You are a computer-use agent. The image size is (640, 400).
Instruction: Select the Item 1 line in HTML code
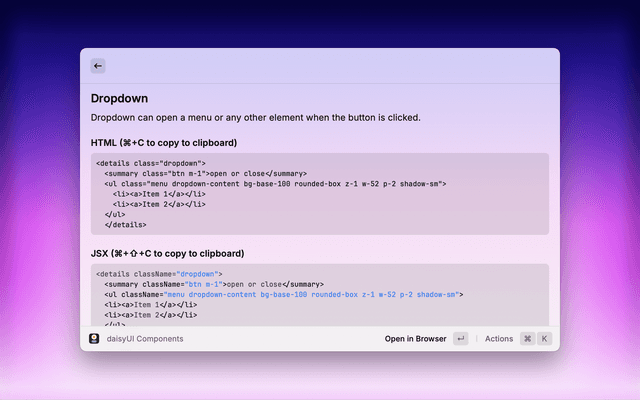[x=159, y=194]
